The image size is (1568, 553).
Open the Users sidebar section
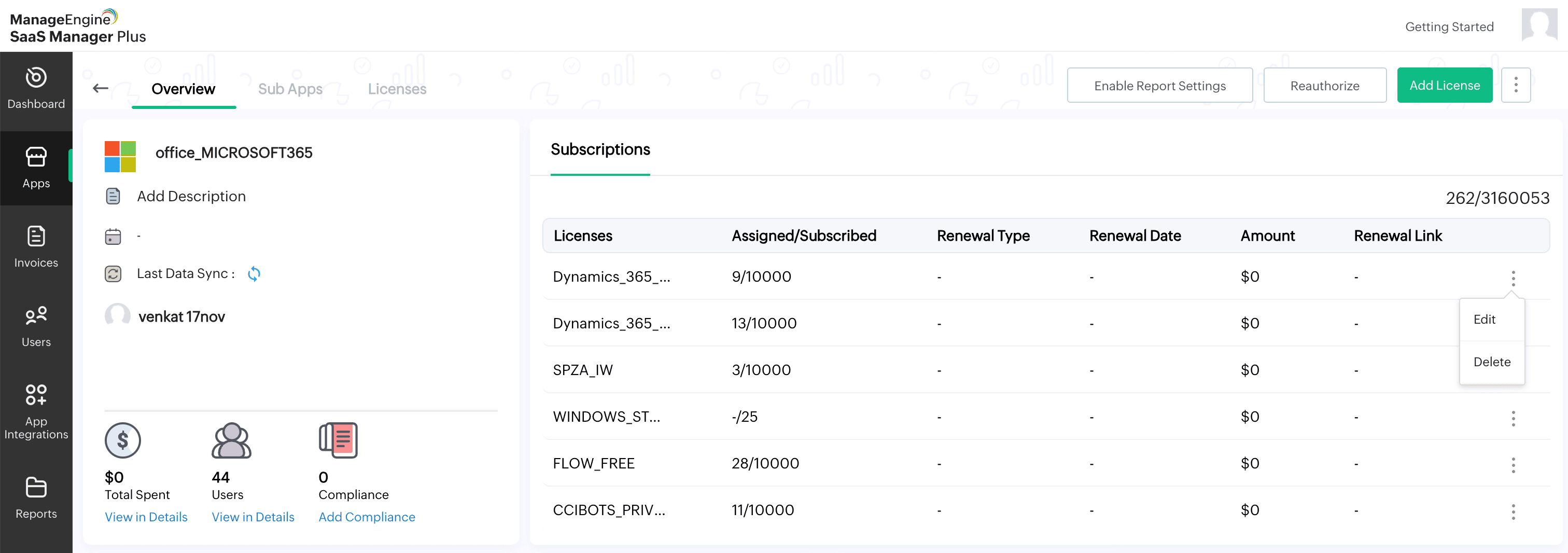pyautogui.click(x=36, y=326)
